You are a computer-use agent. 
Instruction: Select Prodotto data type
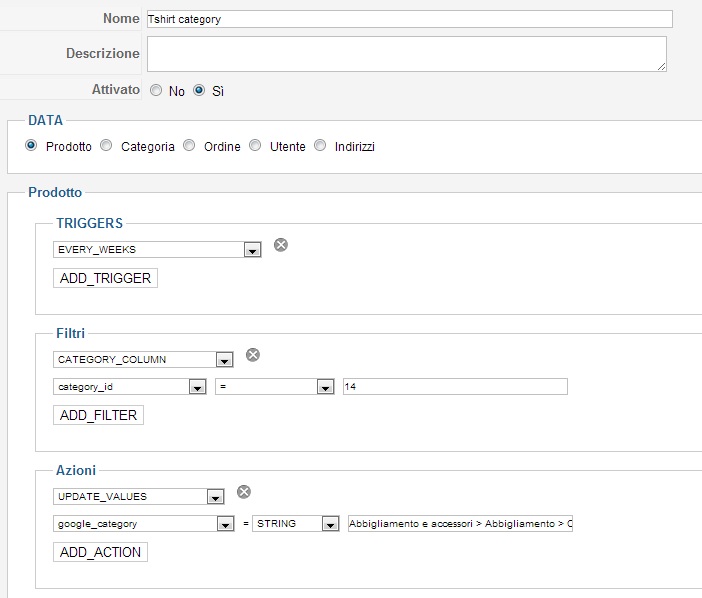coord(32,146)
